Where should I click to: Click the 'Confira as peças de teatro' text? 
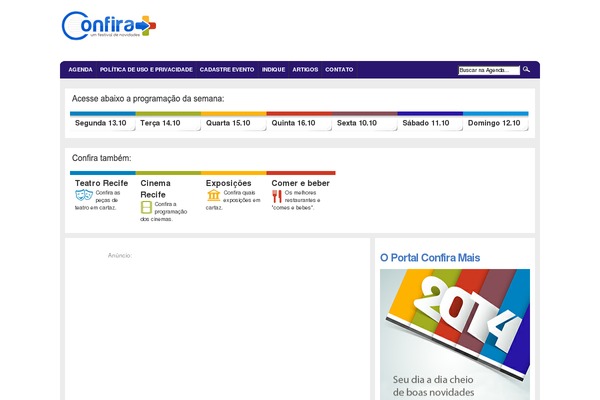click(x=98, y=200)
